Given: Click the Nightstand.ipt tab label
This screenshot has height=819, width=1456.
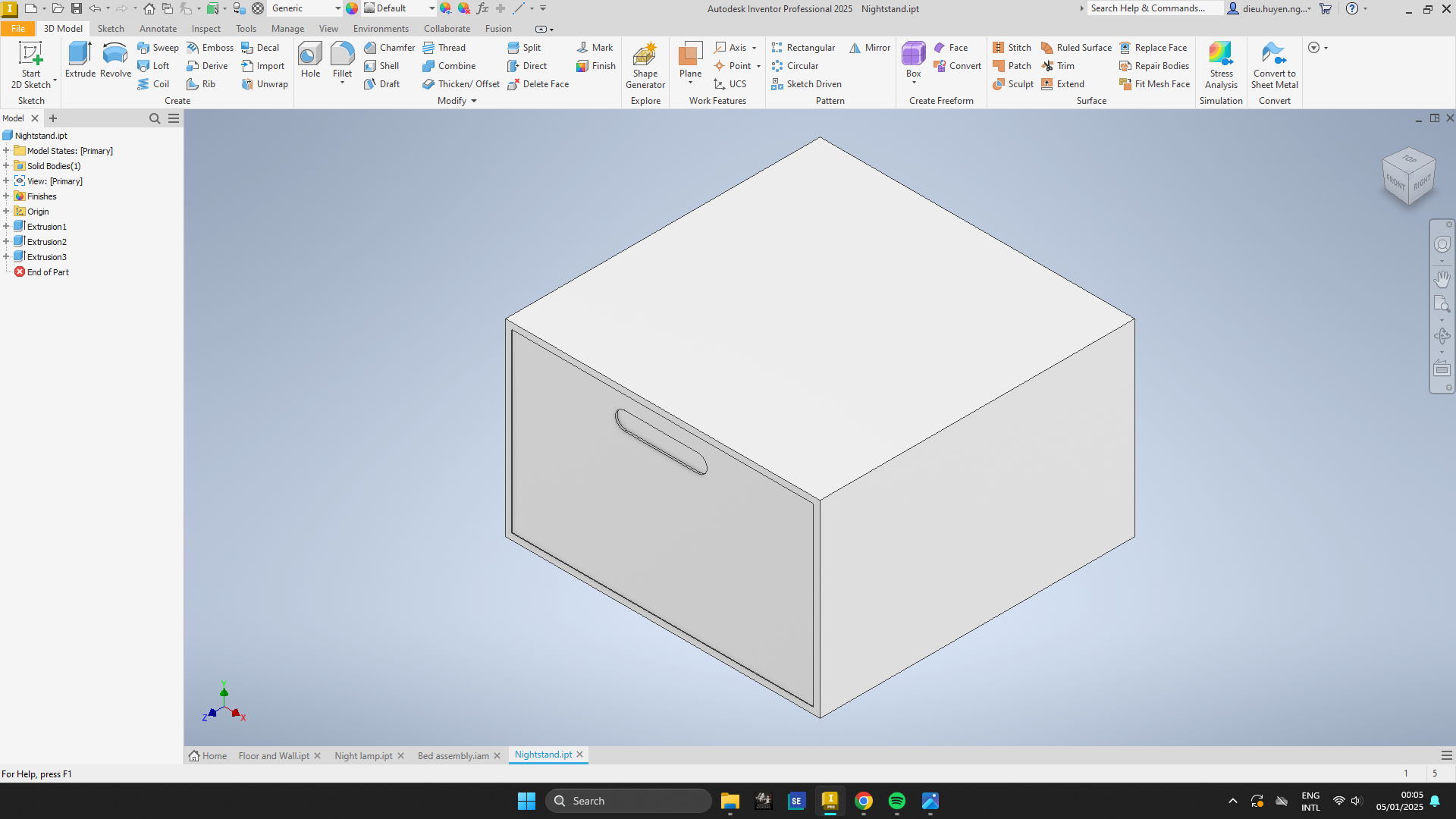Looking at the screenshot, I should click(542, 754).
